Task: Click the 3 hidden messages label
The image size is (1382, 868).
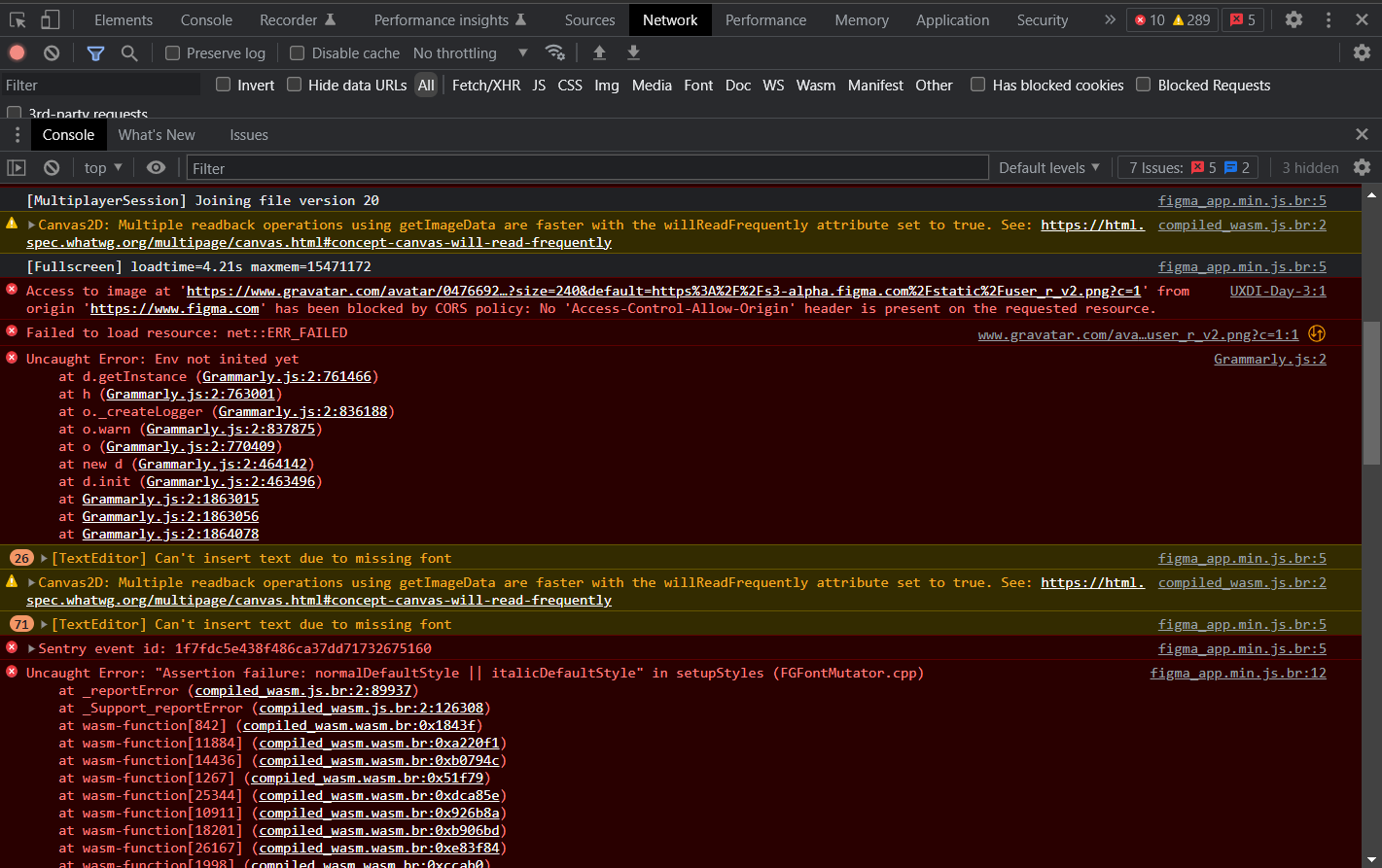Action: coord(1310,167)
